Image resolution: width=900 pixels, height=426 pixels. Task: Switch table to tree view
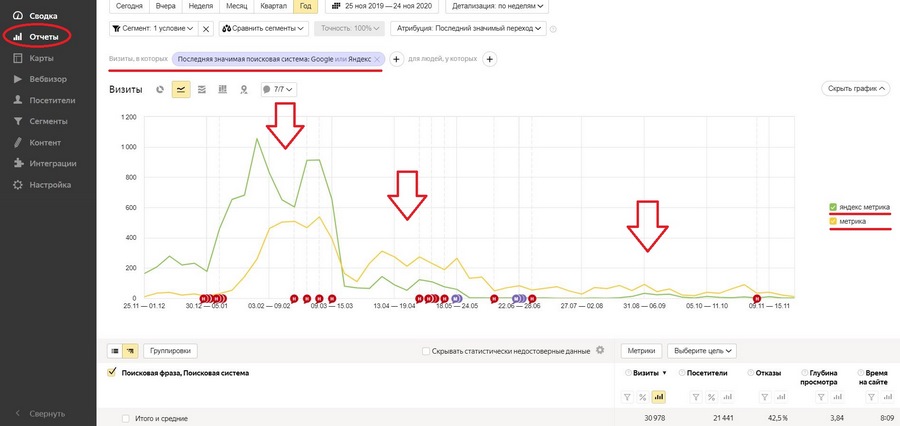pos(130,351)
